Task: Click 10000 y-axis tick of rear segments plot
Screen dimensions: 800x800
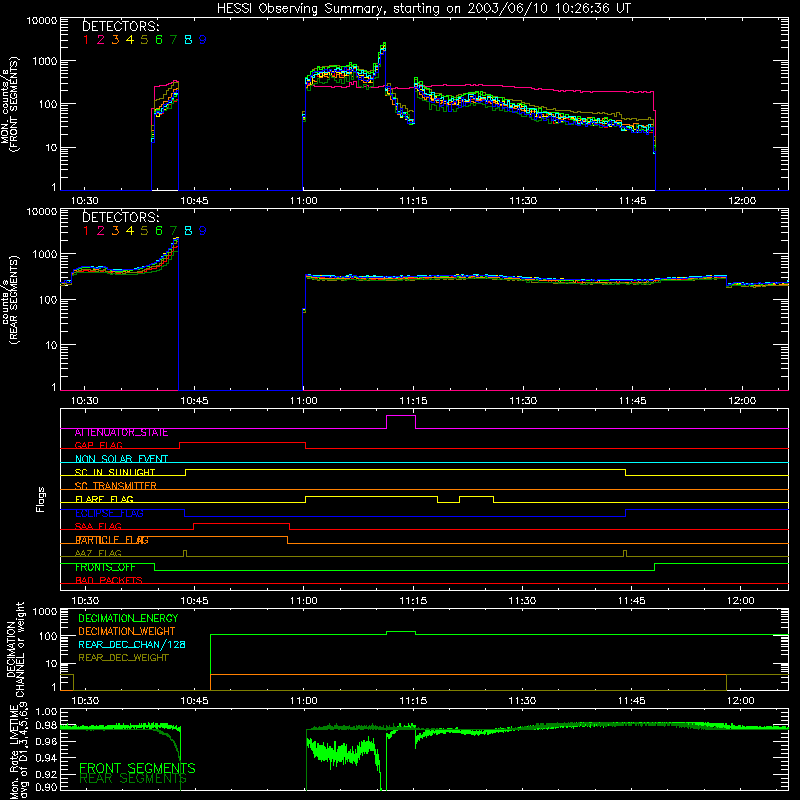Action: click(x=42, y=211)
